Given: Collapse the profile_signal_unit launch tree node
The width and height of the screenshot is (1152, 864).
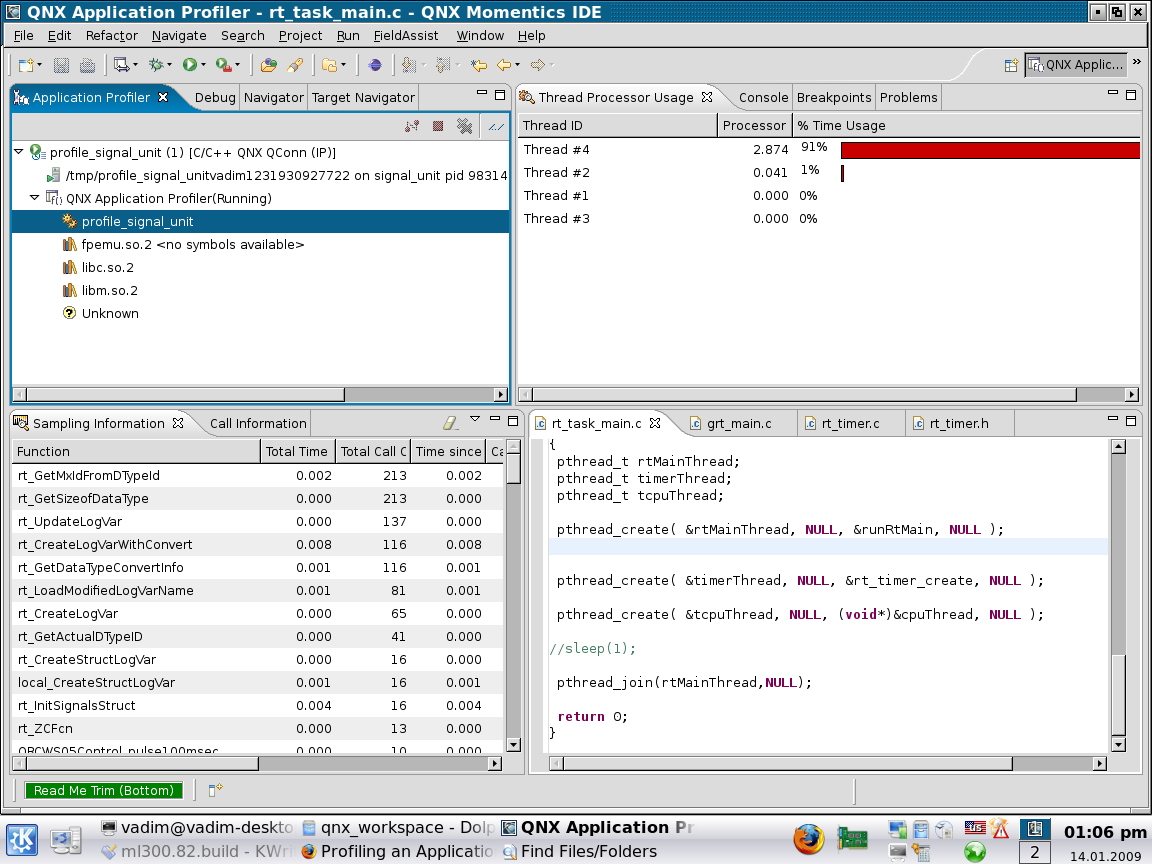Looking at the screenshot, I should [19, 152].
